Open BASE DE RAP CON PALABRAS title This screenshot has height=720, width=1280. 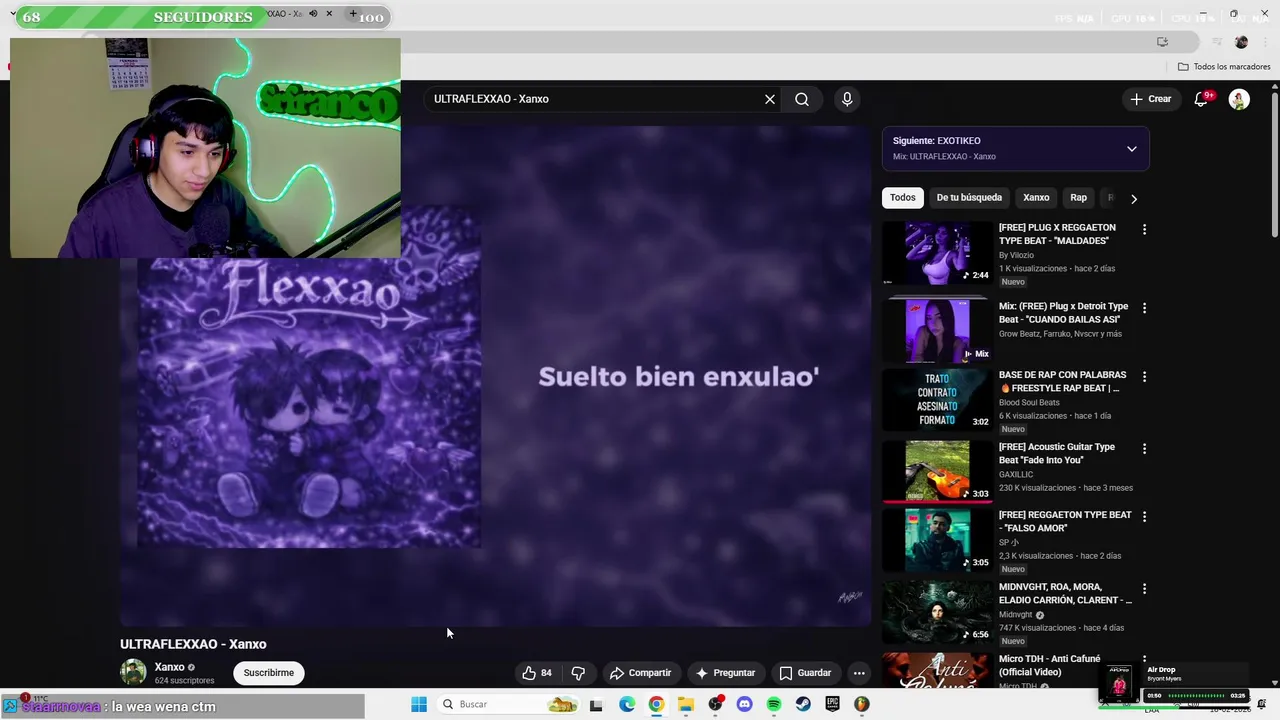(1062, 381)
